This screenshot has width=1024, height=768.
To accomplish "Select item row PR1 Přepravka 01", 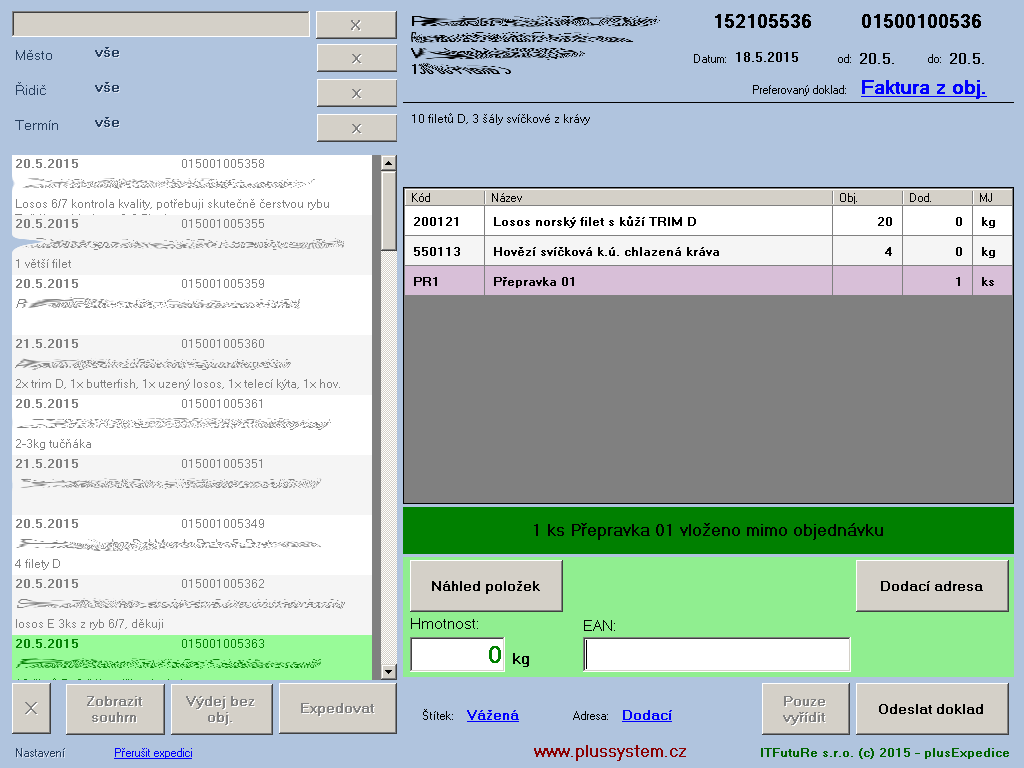I will point(709,281).
